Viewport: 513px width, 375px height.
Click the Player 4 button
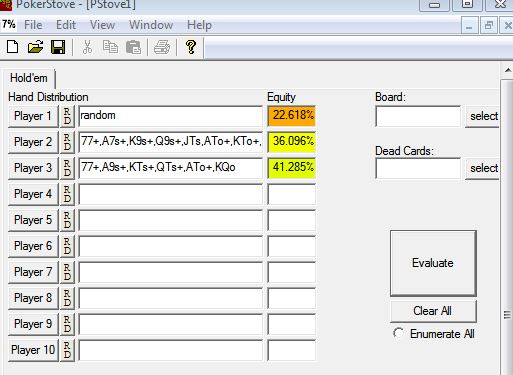[x=33, y=194]
